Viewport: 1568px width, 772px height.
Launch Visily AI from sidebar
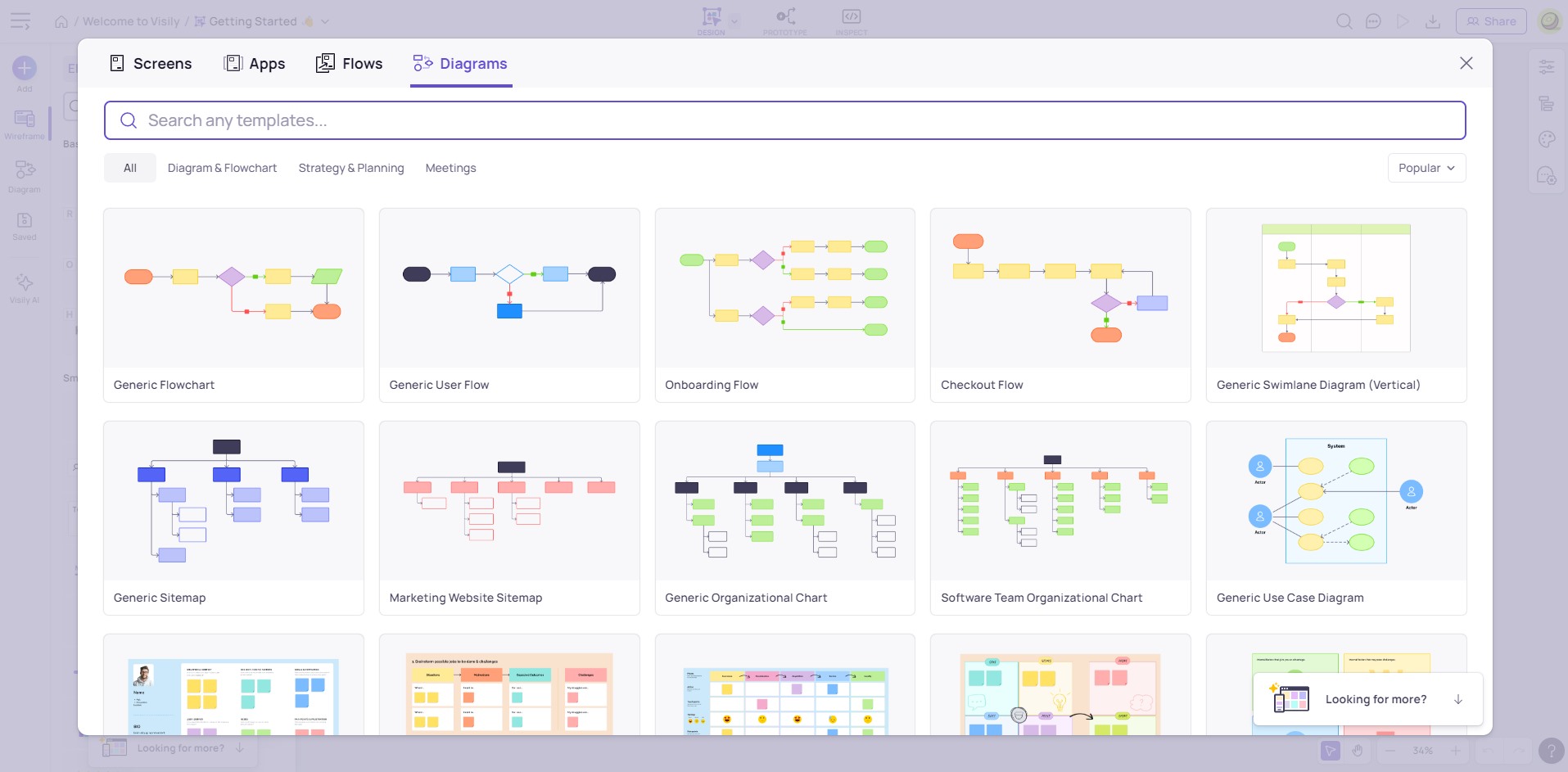coord(25,287)
